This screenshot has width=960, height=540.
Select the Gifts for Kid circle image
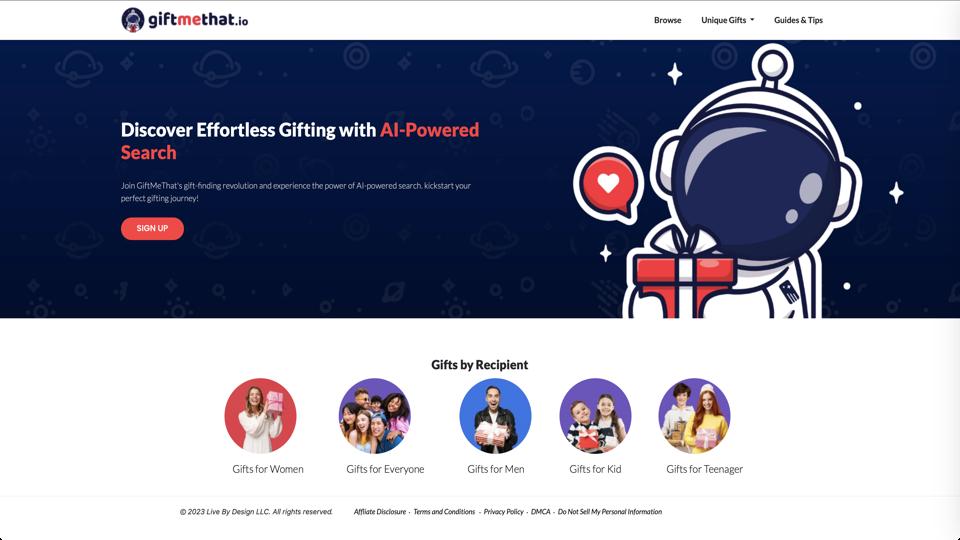pyautogui.click(x=595, y=415)
